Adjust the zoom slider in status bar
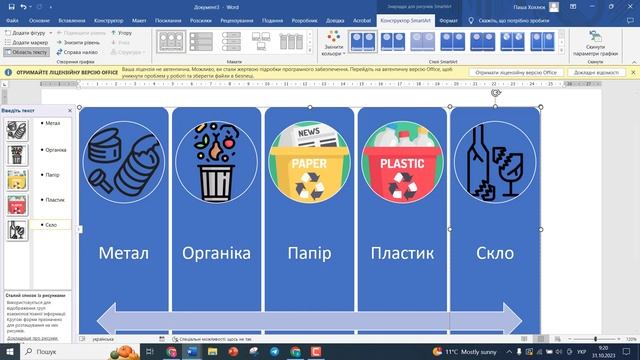 [x=595, y=339]
